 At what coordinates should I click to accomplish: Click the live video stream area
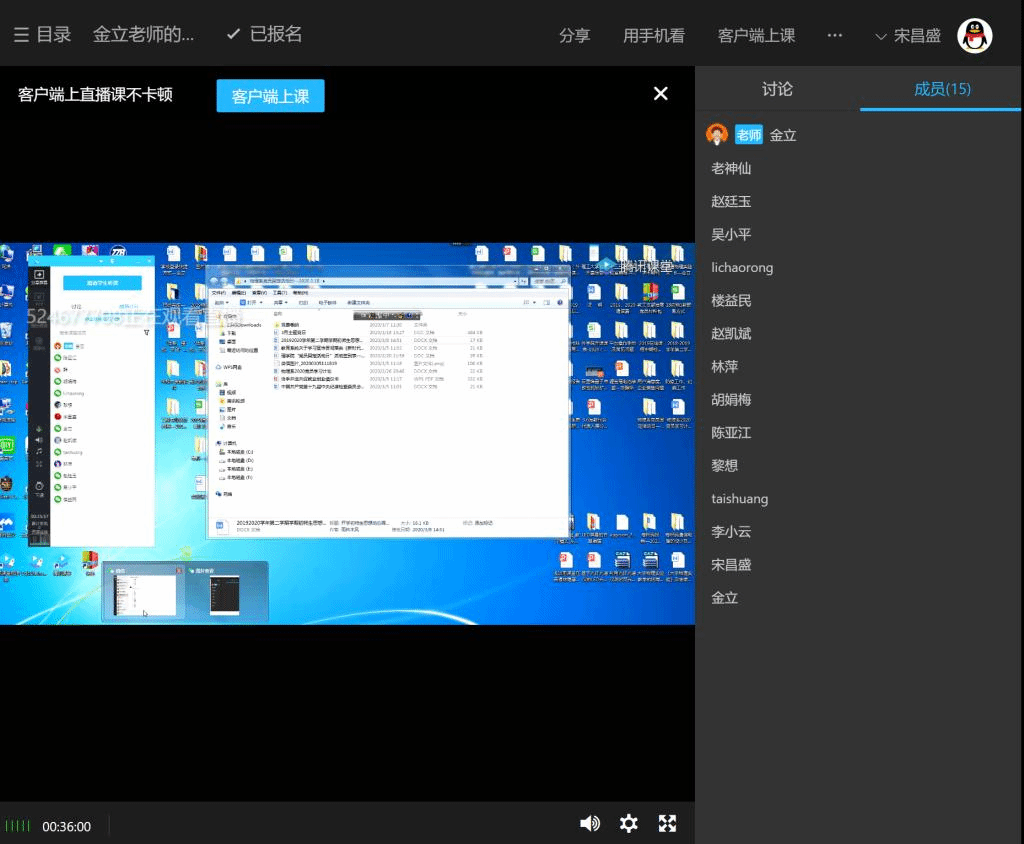[347, 433]
